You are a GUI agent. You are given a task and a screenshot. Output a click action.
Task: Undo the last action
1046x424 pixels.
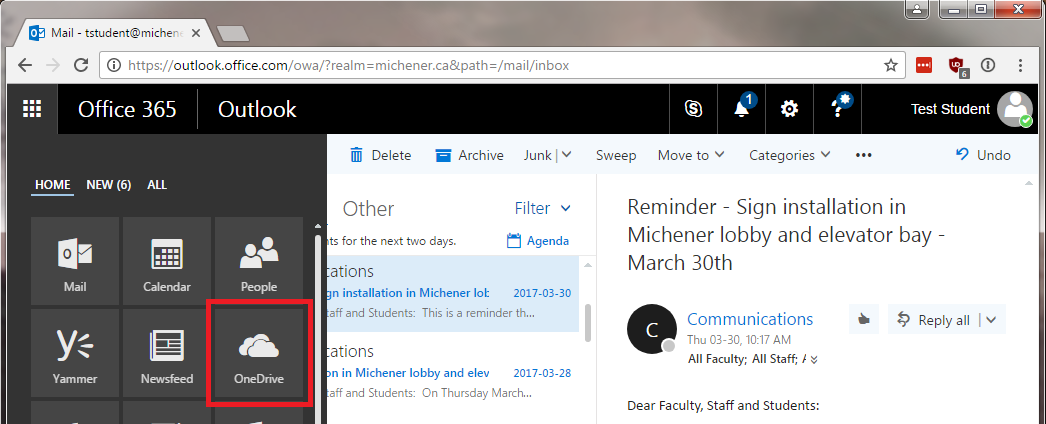(983, 155)
